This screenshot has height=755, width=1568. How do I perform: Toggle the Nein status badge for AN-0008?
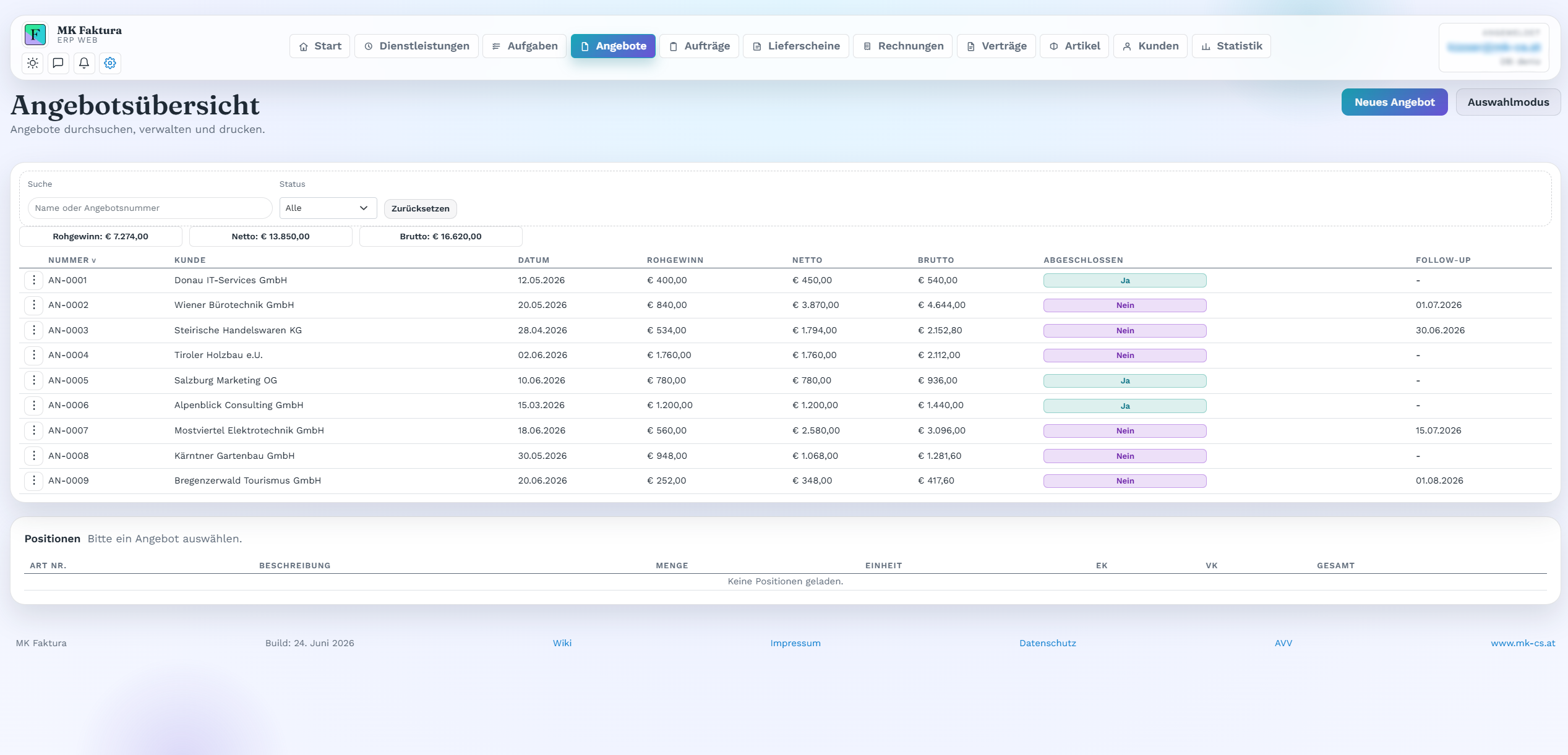click(1125, 456)
